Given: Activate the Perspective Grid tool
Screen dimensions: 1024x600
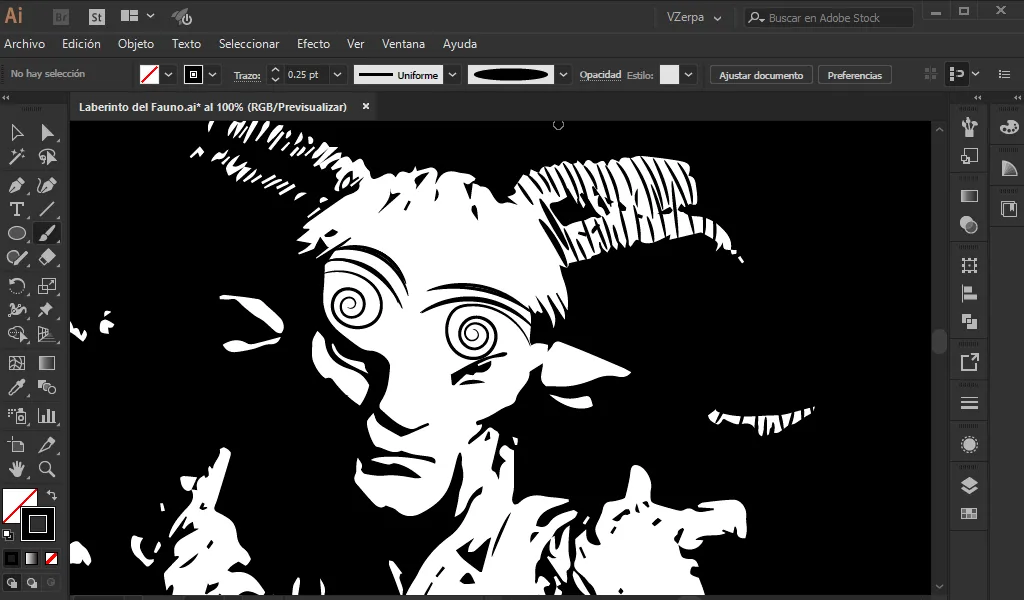Looking at the screenshot, I should coord(47,334).
